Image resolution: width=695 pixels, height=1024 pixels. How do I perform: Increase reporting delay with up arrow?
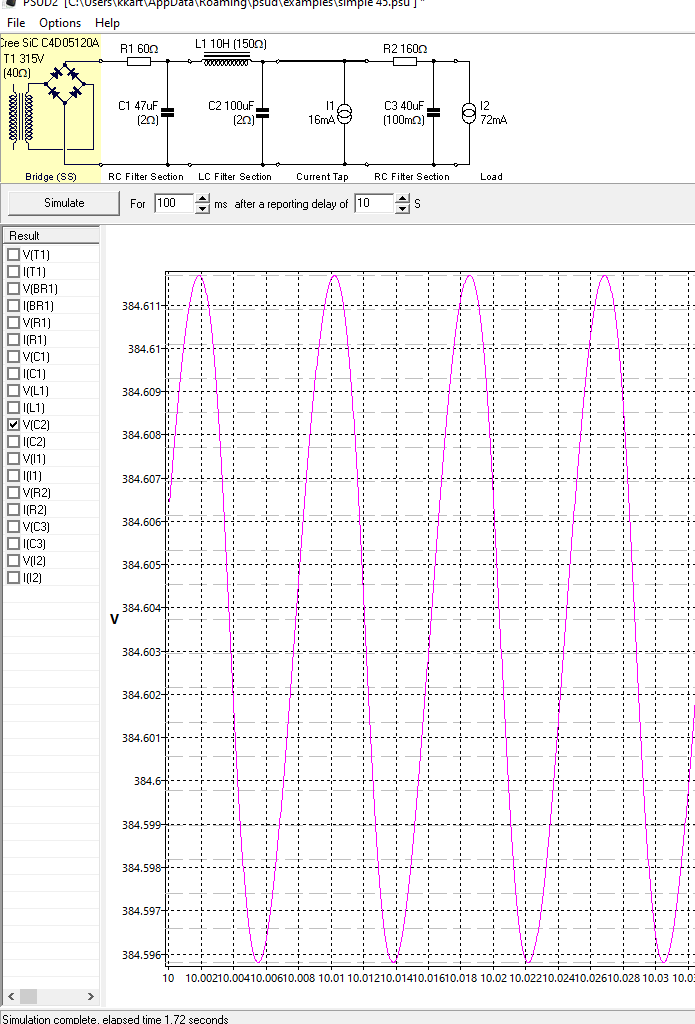(402, 199)
